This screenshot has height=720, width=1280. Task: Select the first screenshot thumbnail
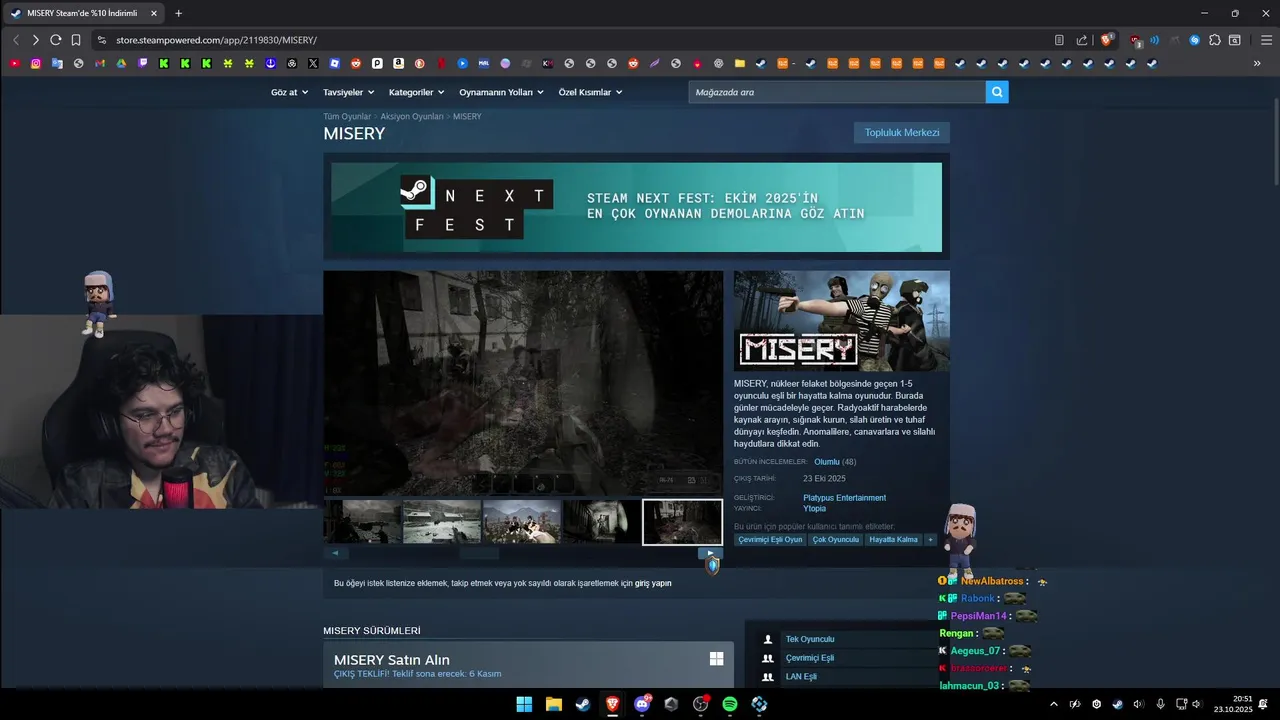click(x=361, y=522)
